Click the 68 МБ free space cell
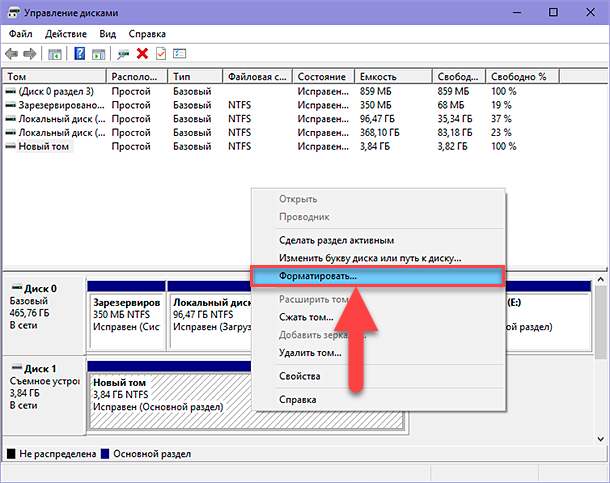This screenshot has width=610, height=483. pyautogui.click(x=450, y=105)
